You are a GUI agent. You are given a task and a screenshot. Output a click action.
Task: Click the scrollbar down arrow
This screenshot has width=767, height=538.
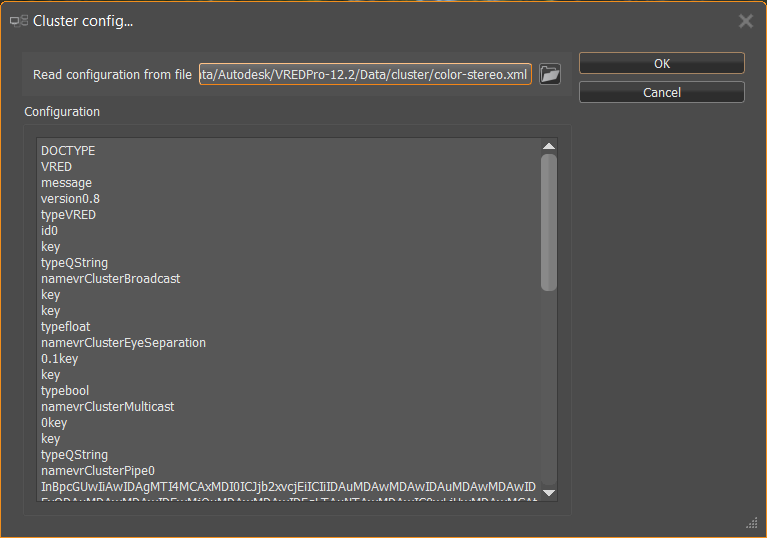click(549, 493)
